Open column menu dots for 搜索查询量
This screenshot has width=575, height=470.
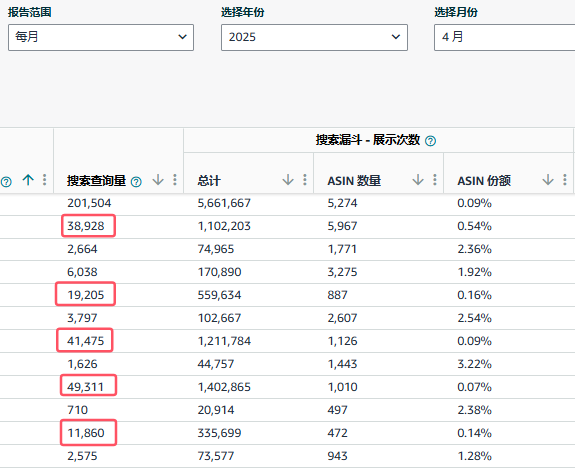click(x=175, y=180)
